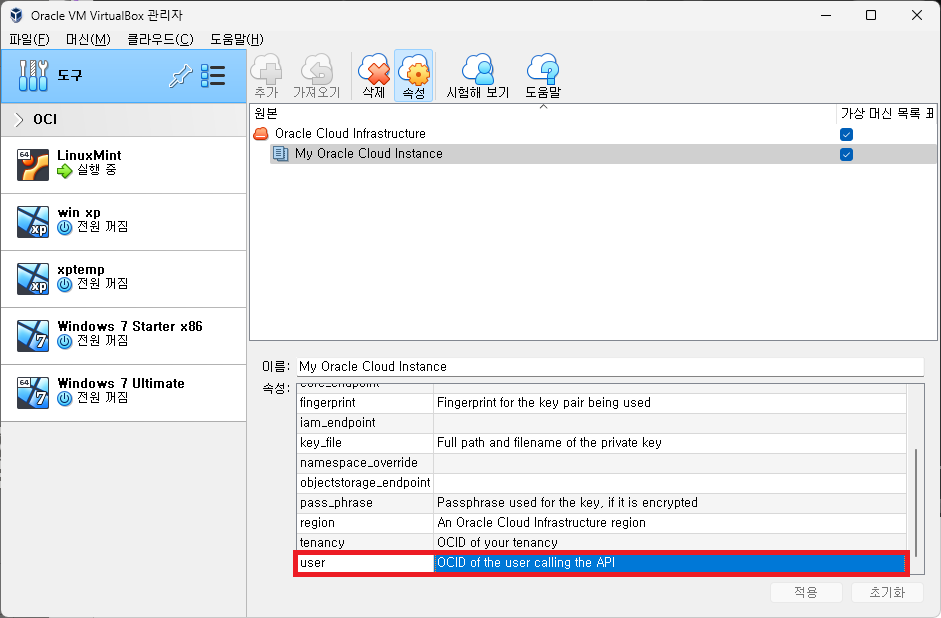Open the 머신(M) menu
Viewport: 941px width, 618px height.
point(88,40)
